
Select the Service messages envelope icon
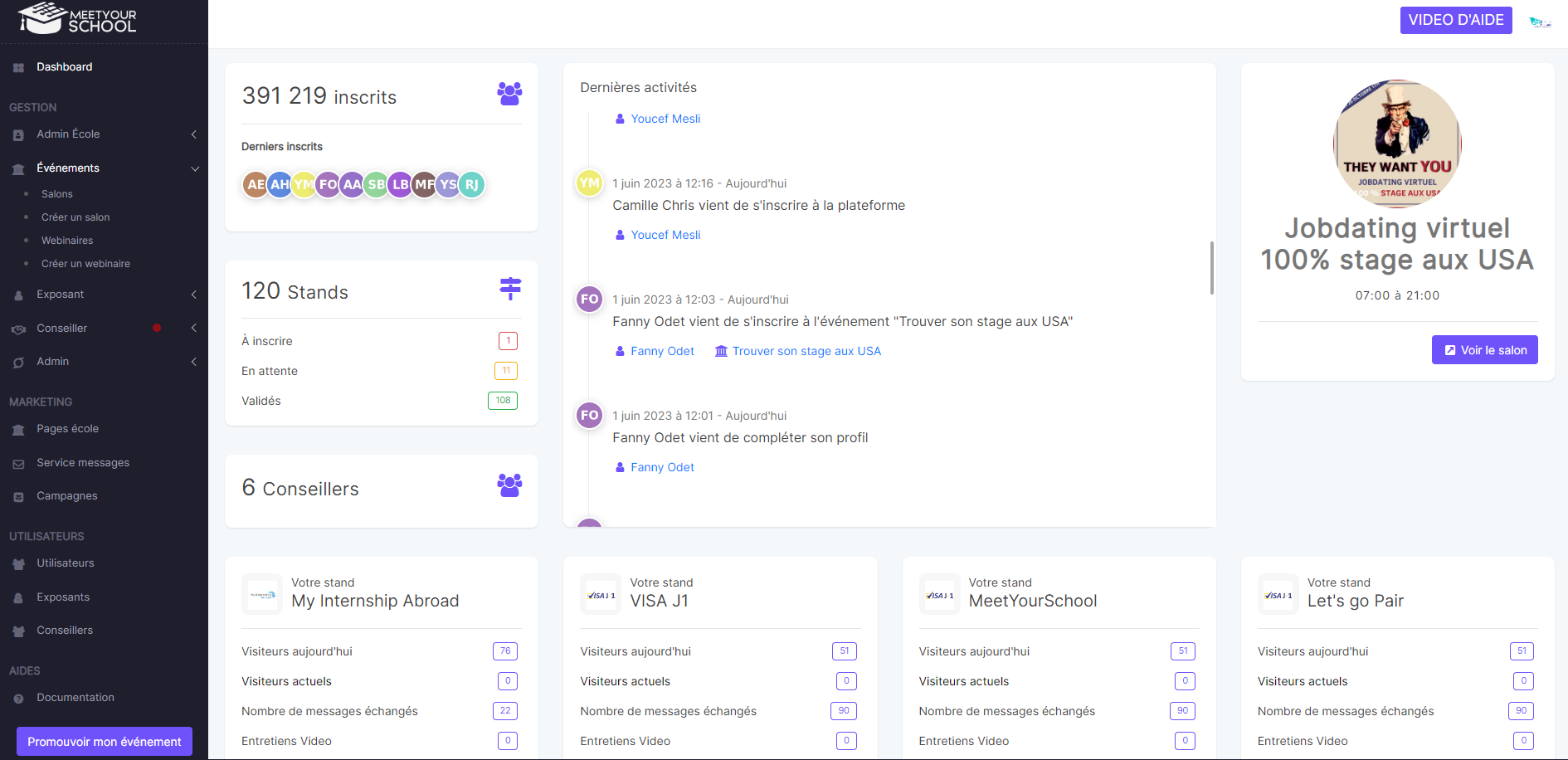point(17,462)
